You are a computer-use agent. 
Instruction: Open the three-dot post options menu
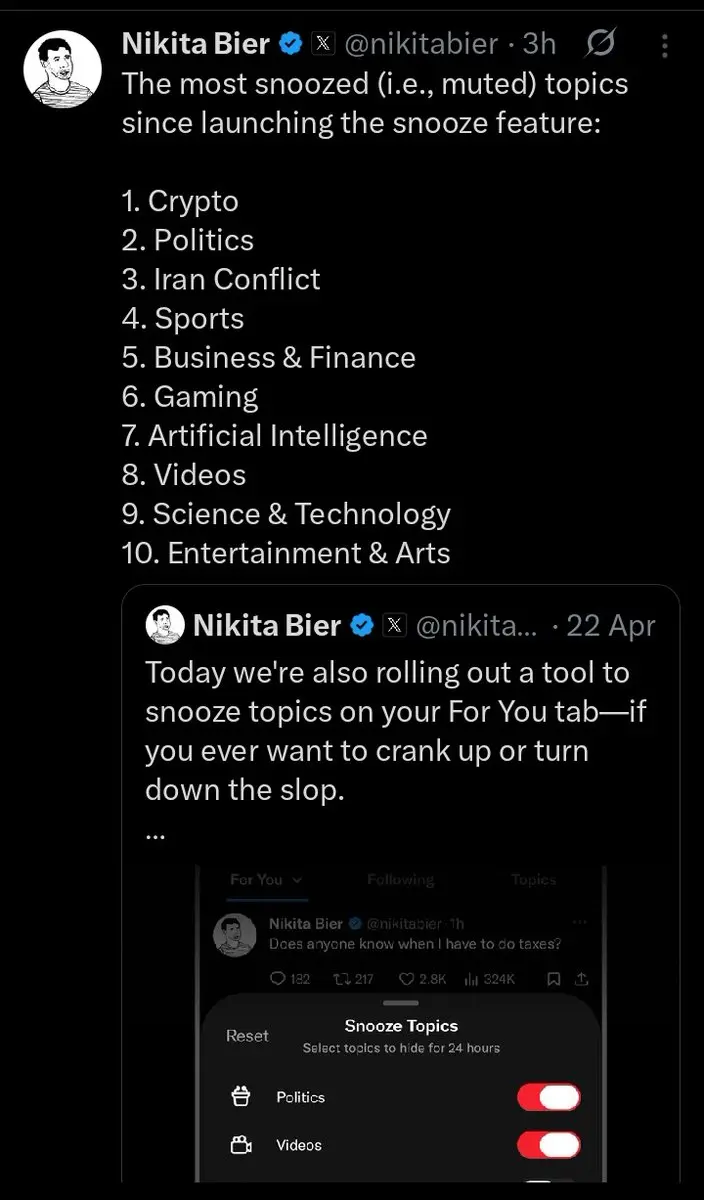click(665, 45)
